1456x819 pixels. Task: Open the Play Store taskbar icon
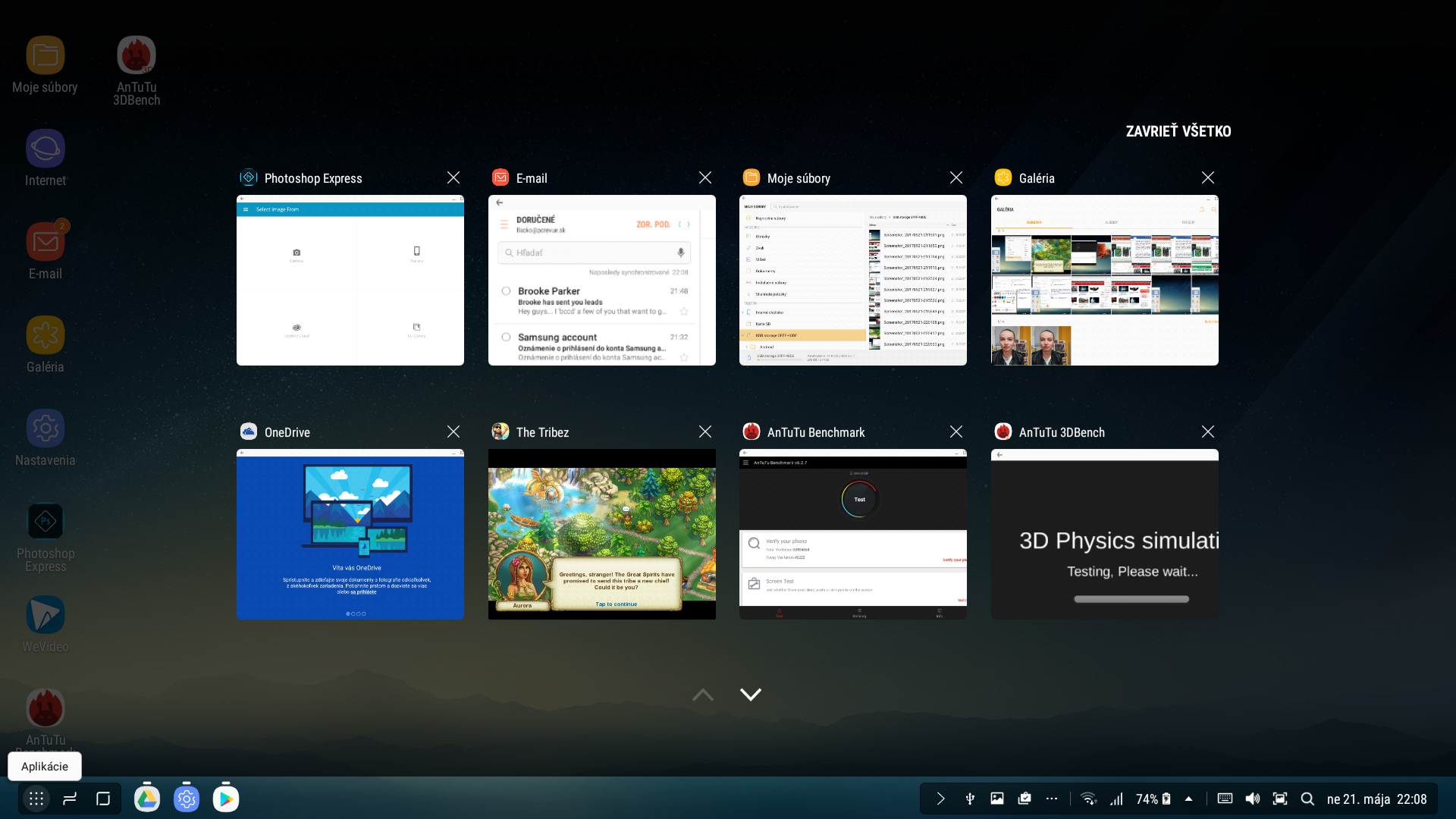(225, 799)
